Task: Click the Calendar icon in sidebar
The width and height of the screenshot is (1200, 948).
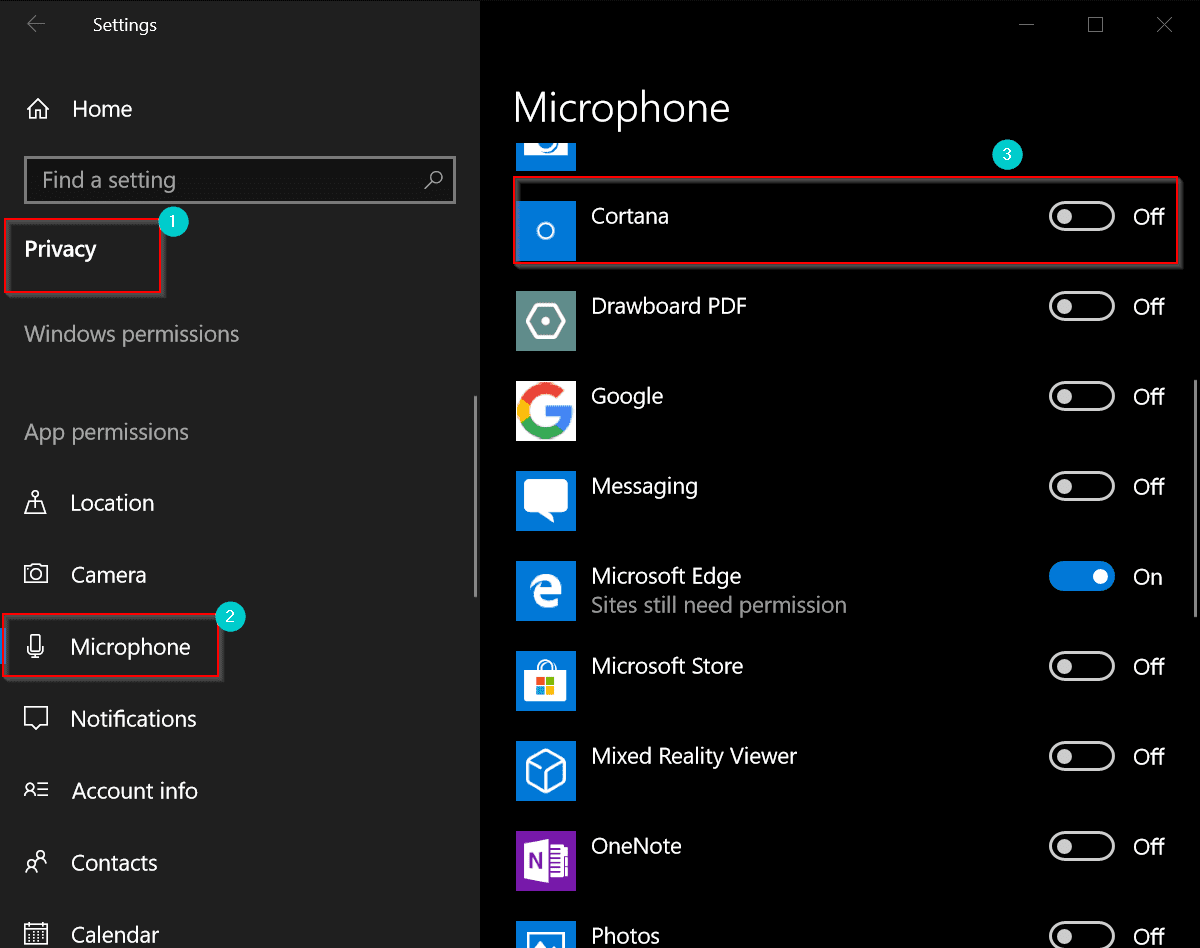Action: pos(36,934)
